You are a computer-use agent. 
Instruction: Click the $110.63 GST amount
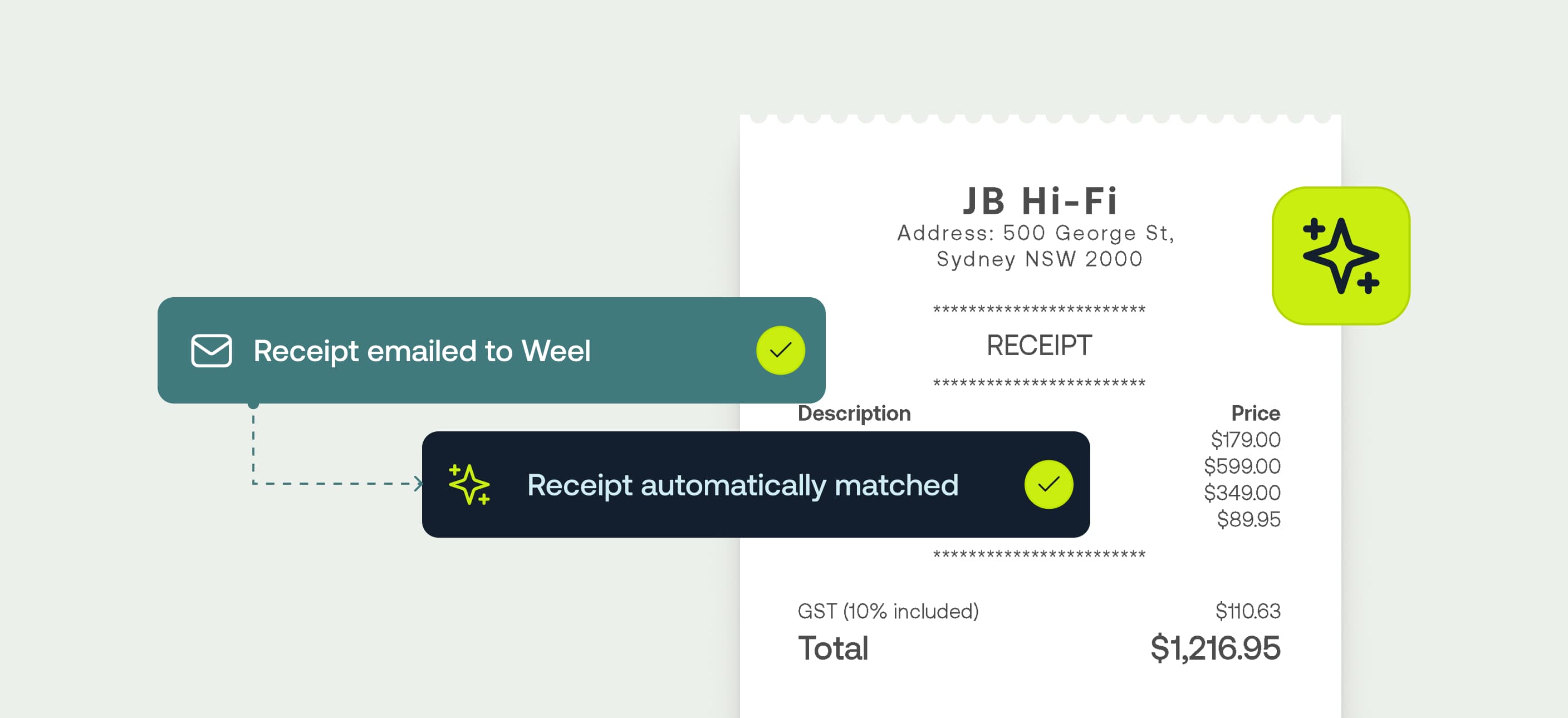[x=1248, y=611]
